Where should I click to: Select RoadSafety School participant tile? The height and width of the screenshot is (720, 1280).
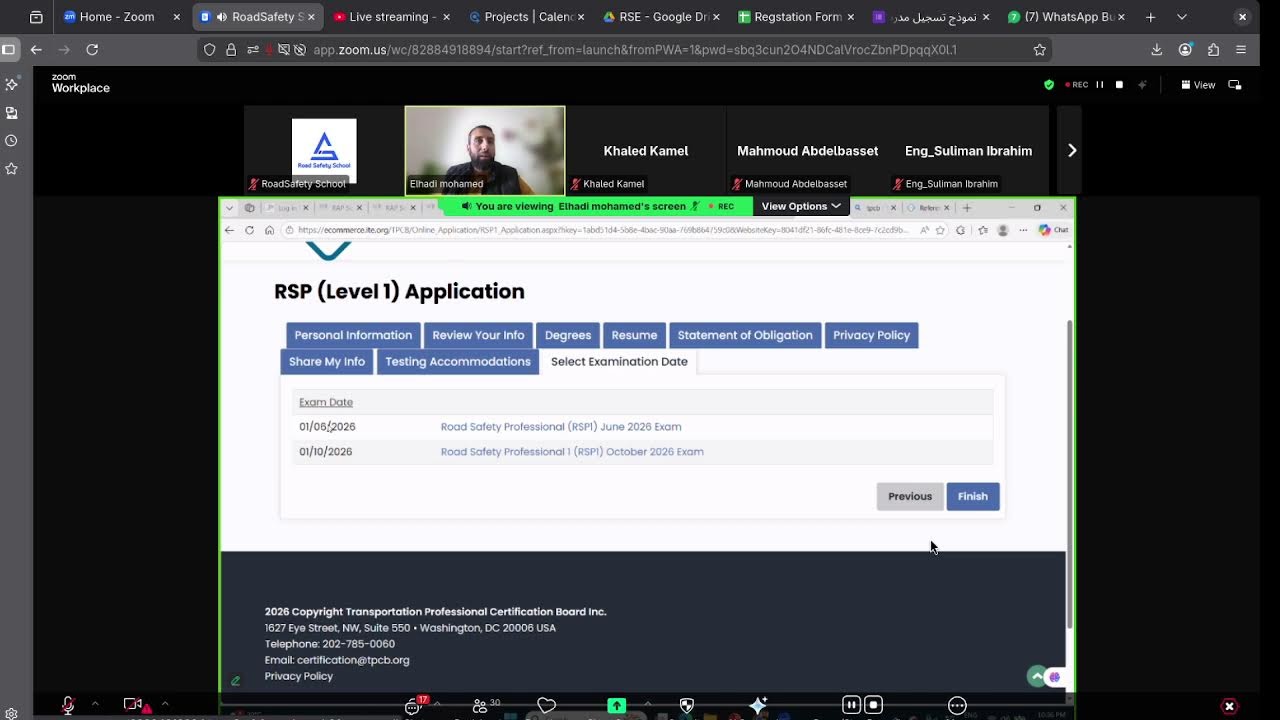(x=324, y=150)
